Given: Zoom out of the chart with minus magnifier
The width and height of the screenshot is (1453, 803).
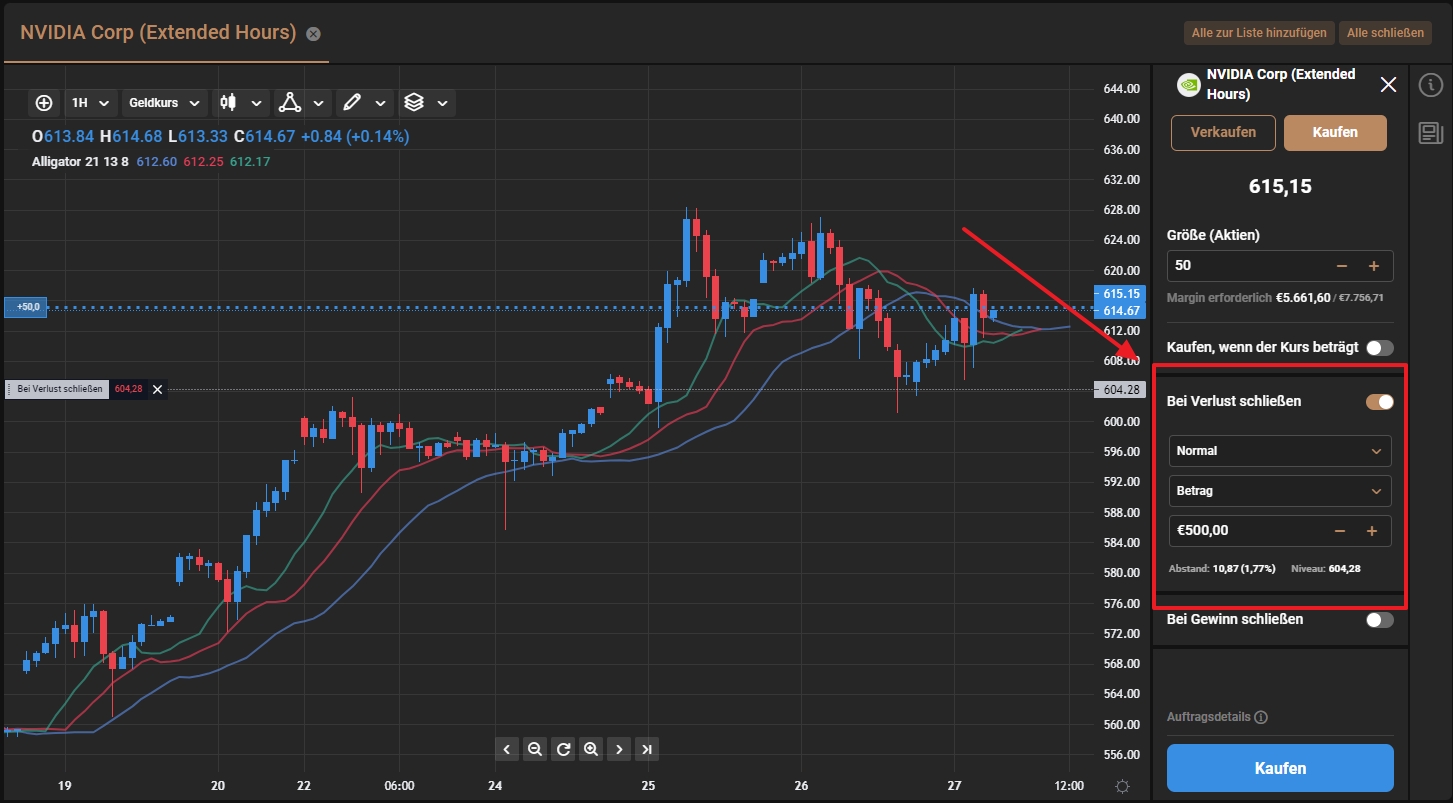Looking at the screenshot, I should 535,749.
